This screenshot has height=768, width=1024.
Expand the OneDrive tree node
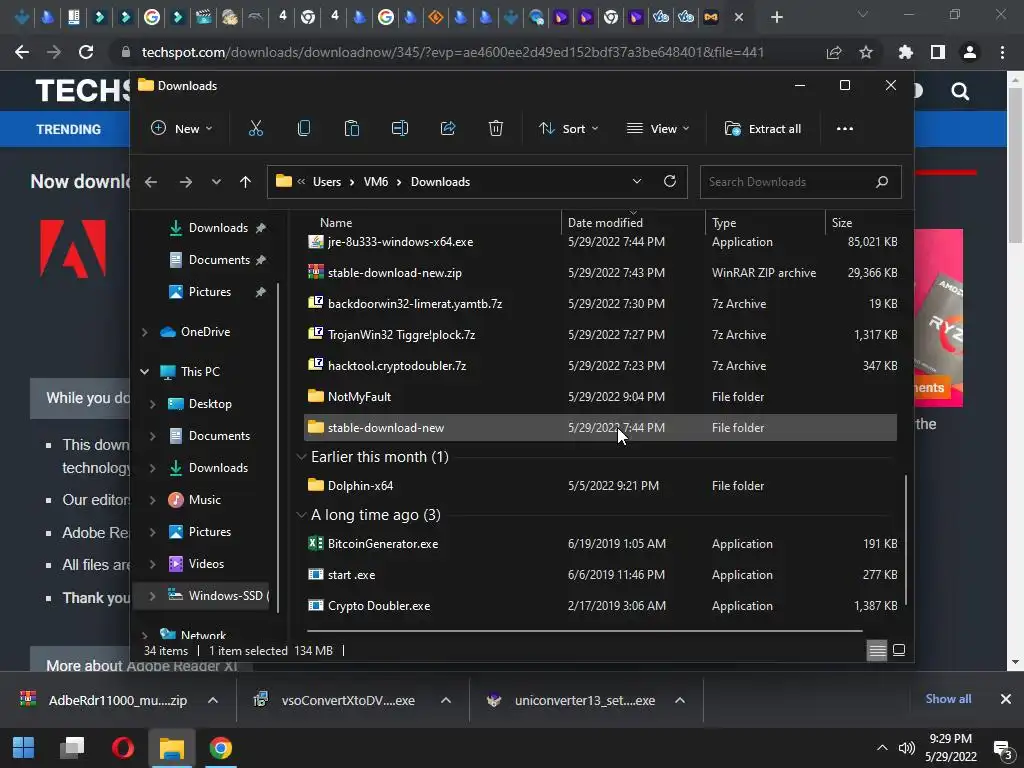pos(145,332)
